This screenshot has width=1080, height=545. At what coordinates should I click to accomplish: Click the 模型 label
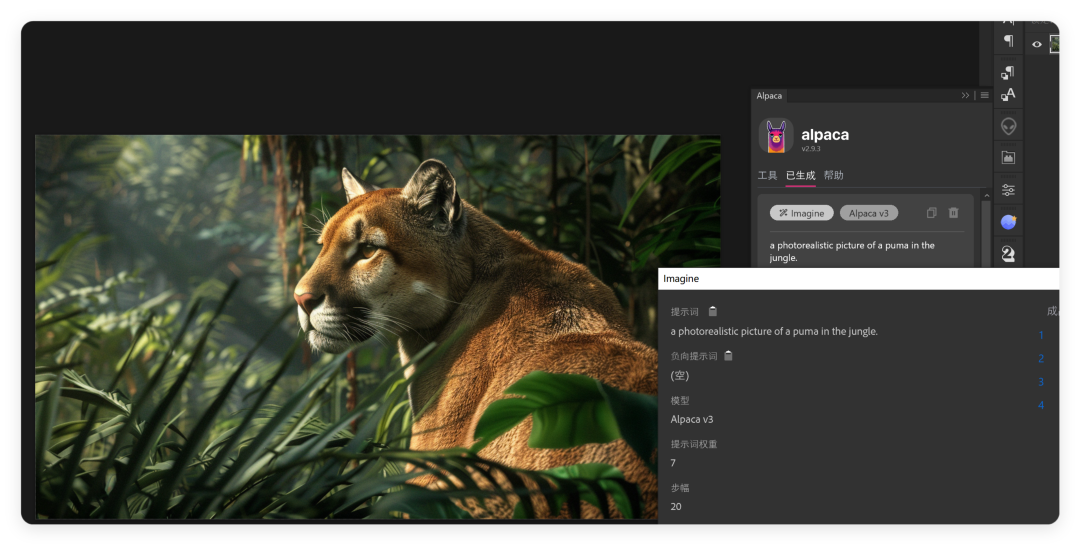[680, 400]
